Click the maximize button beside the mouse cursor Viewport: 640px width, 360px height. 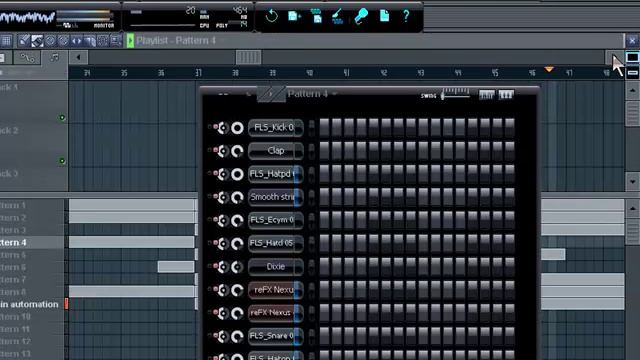632,57
